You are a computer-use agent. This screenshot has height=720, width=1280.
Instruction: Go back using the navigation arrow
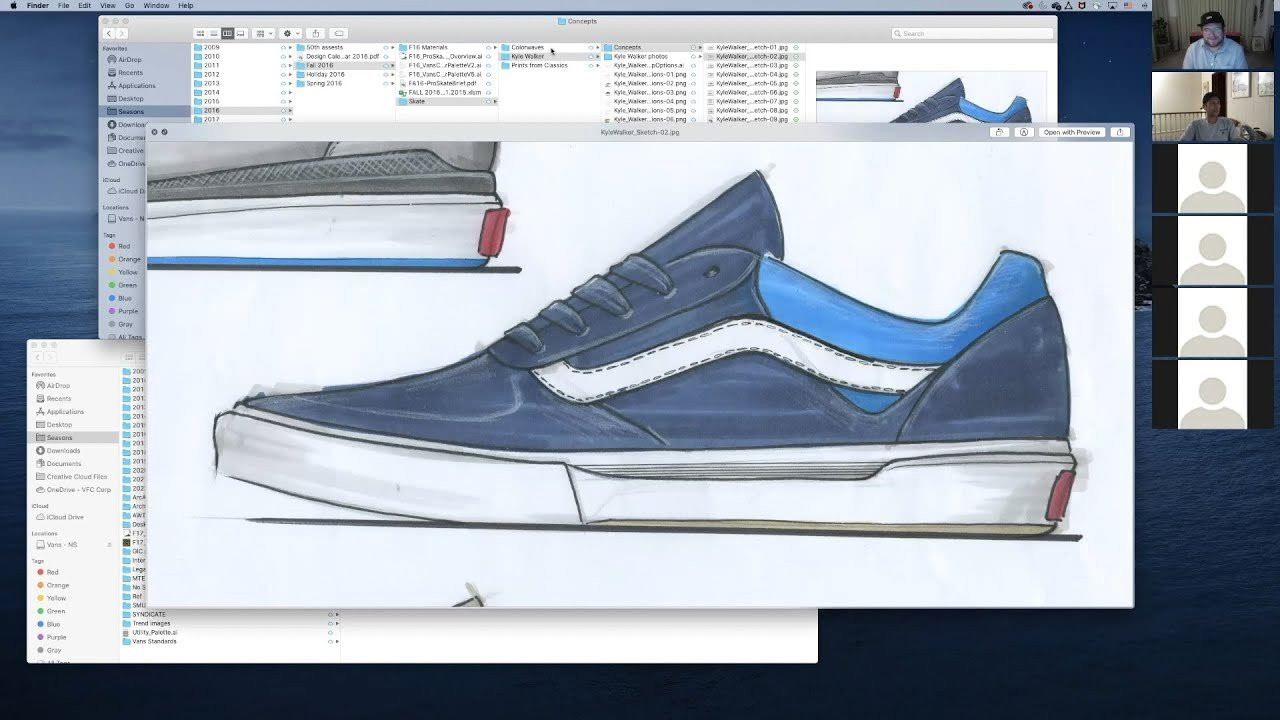coord(108,33)
